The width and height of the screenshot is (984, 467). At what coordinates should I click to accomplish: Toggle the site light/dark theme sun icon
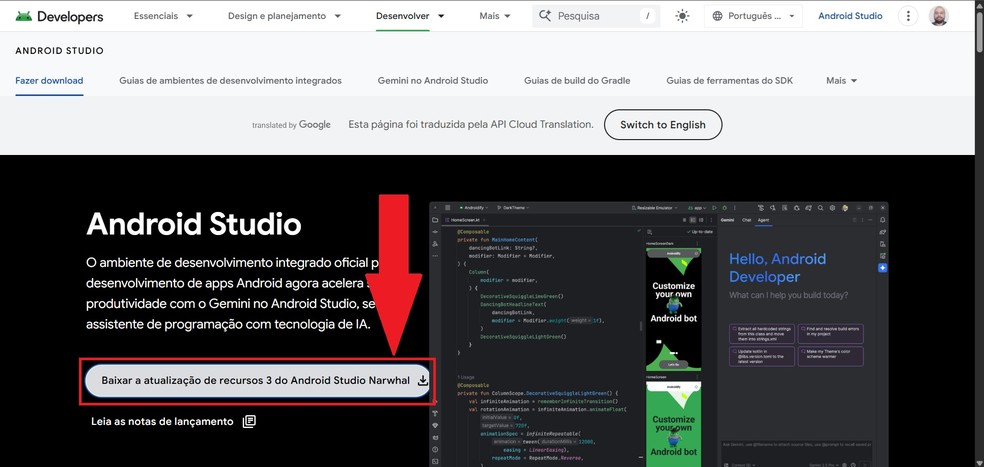pos(682,16)
